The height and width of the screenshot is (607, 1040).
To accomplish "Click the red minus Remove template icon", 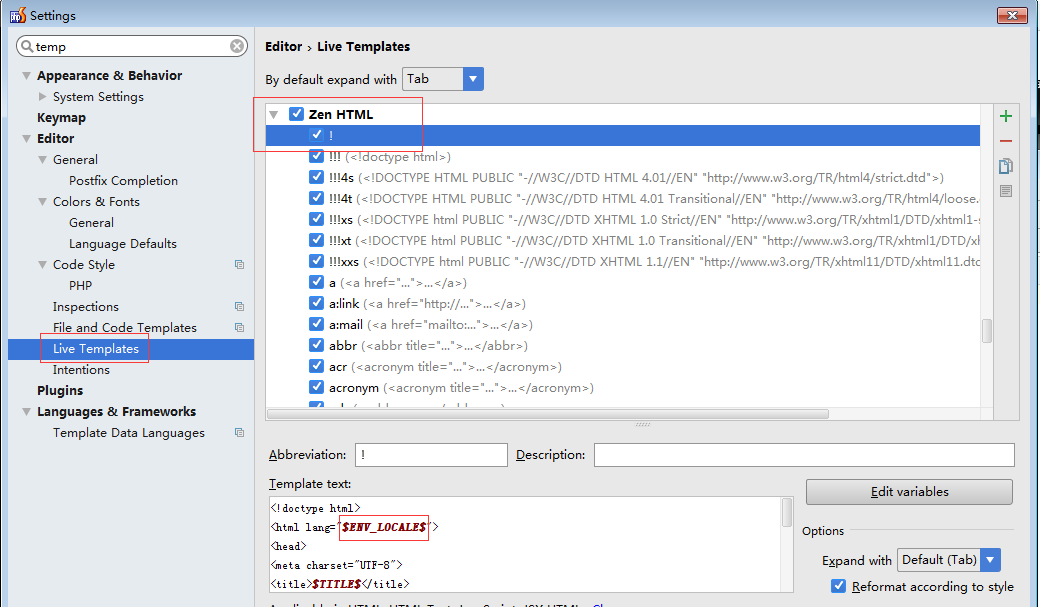I will 1006,141.
